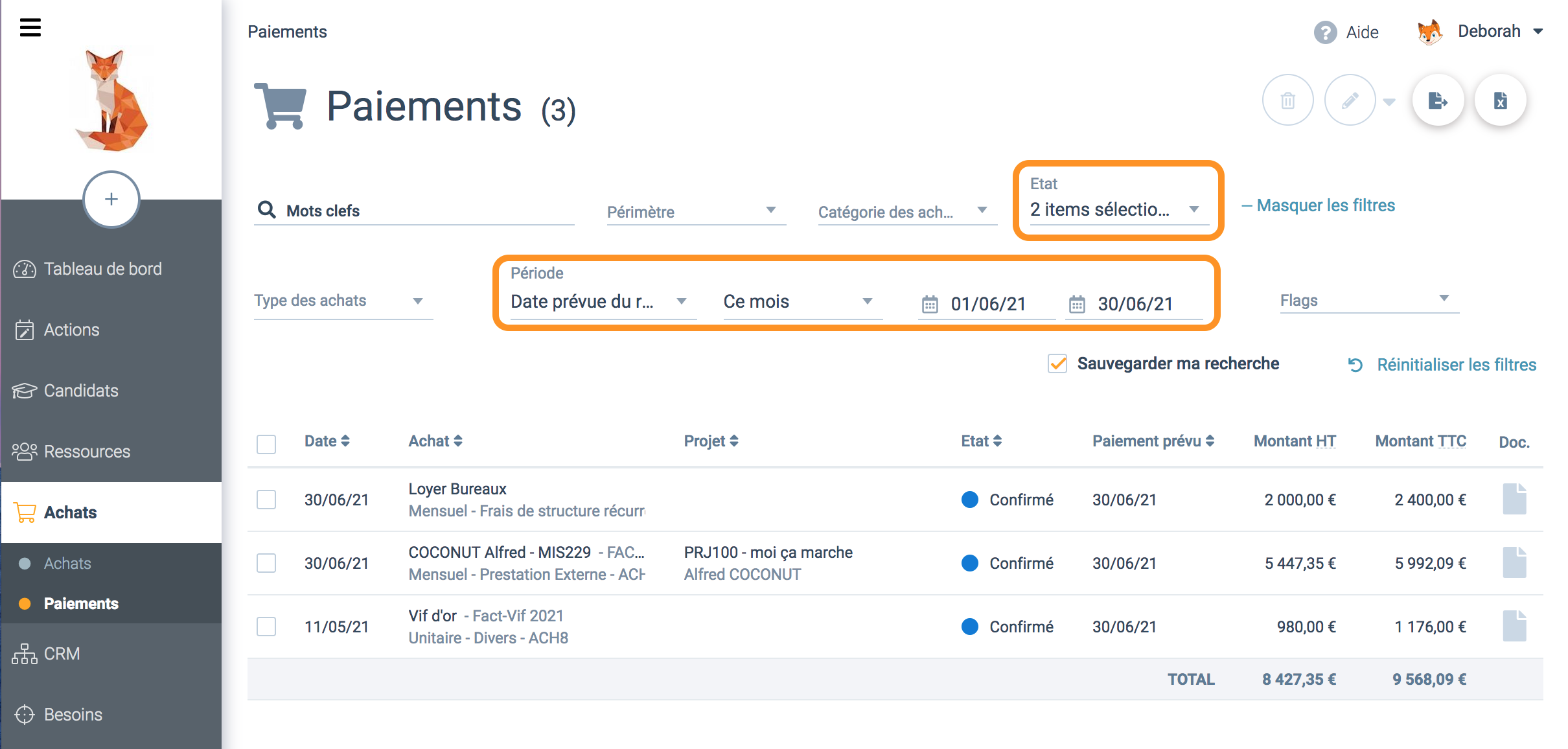Click the round plus add button
This screenshot has height=749, width=1568.
[111, 199]
